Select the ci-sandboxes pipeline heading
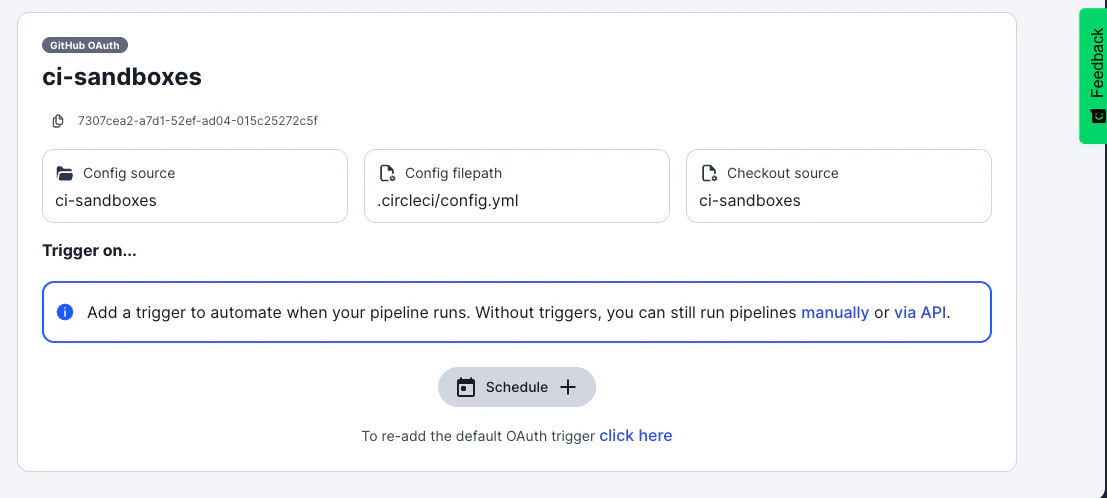Viewport: 1107px width, 498px height. [122, 77]
